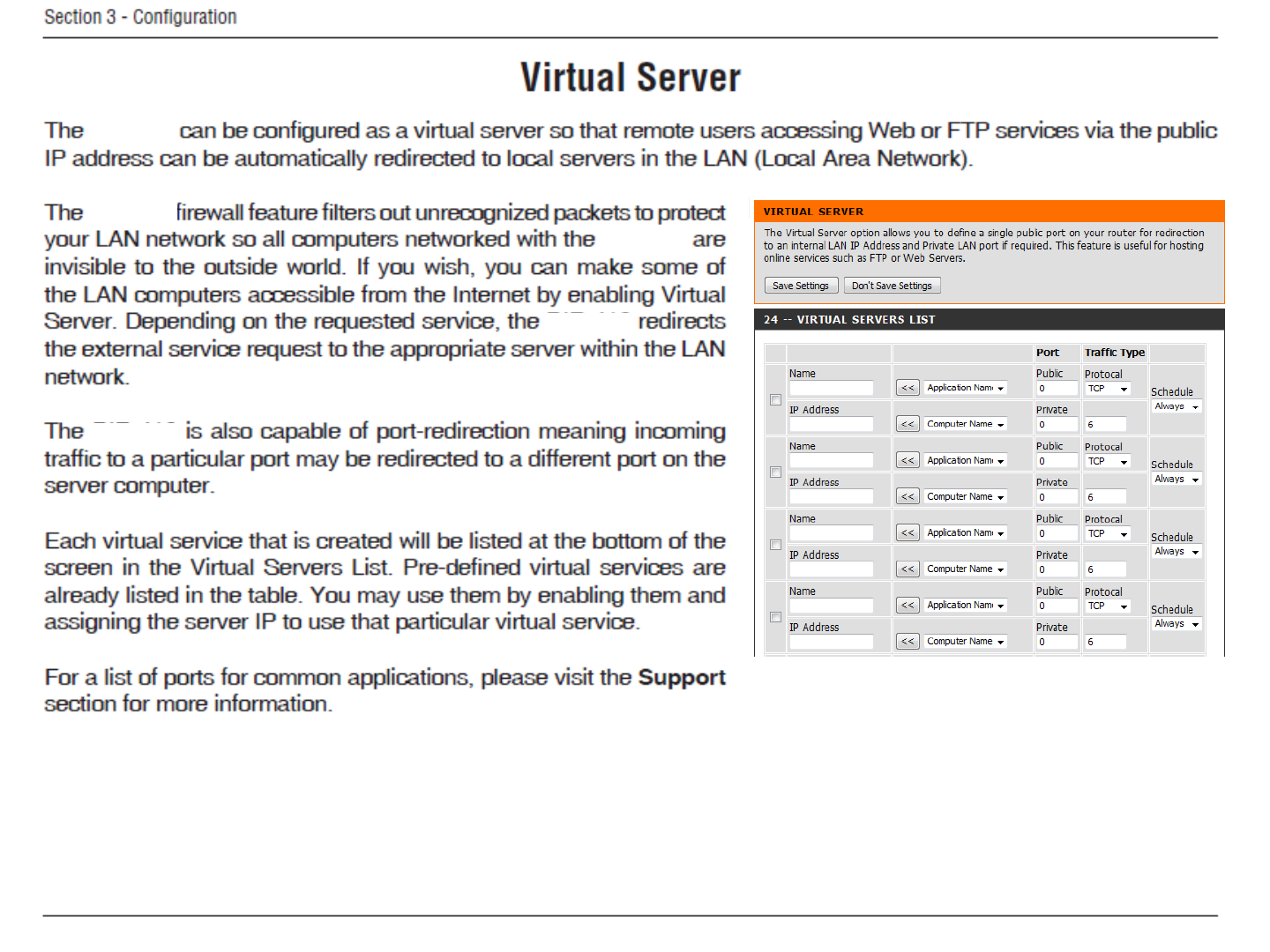Select the Private port field in third entry

click(1057, 569)
